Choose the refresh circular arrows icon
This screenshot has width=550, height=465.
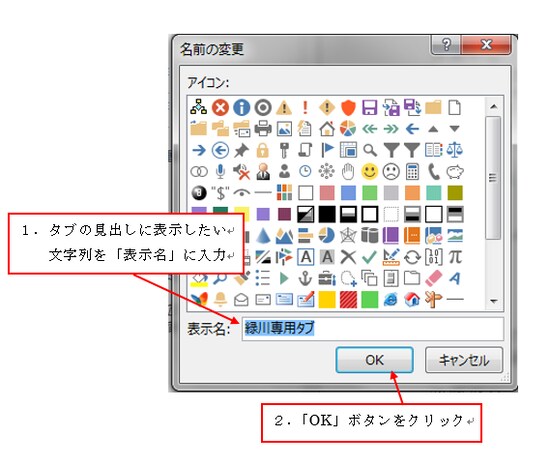tap(412, 257)
